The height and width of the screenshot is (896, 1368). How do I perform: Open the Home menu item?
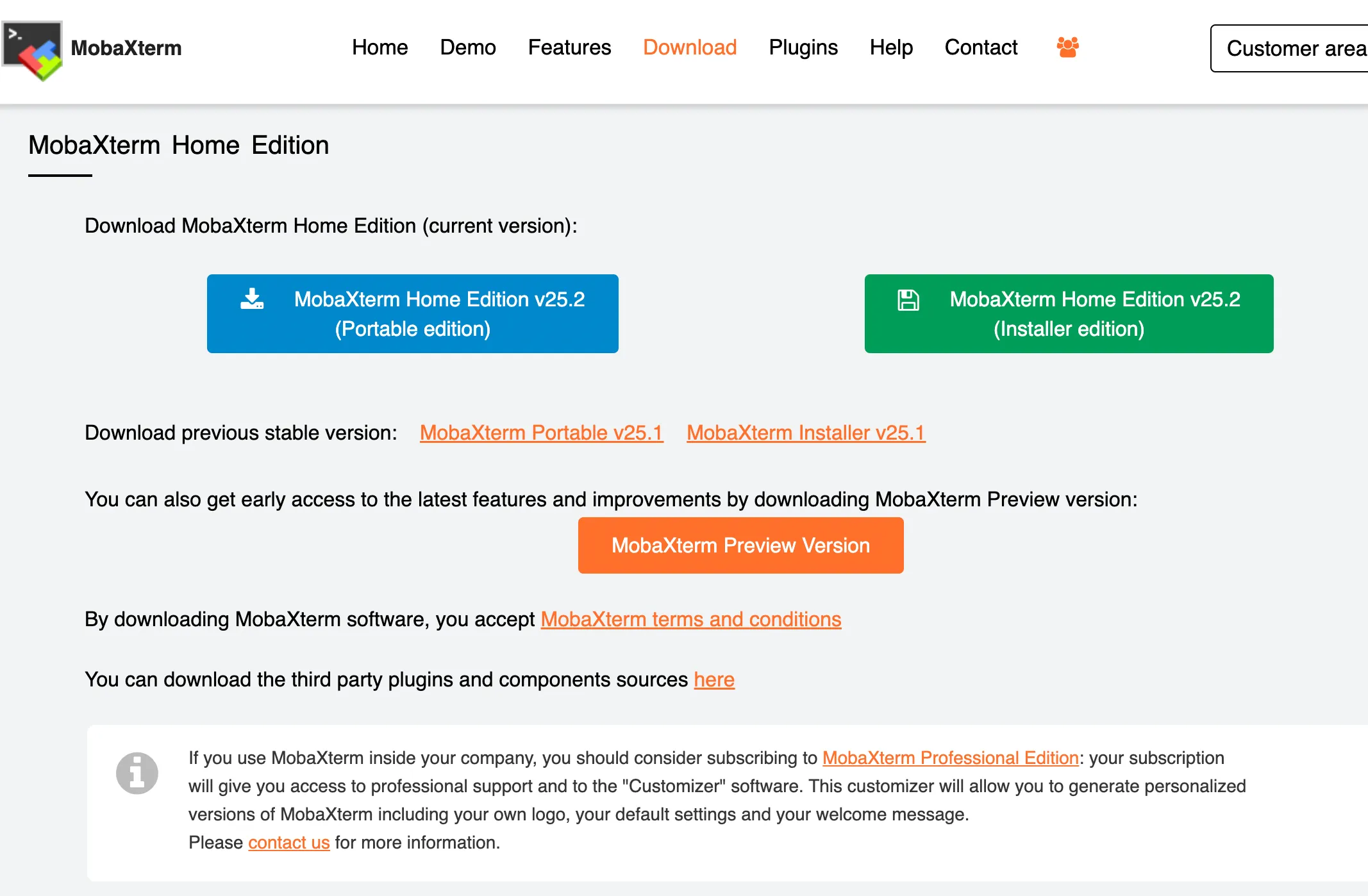coord(380,47)
